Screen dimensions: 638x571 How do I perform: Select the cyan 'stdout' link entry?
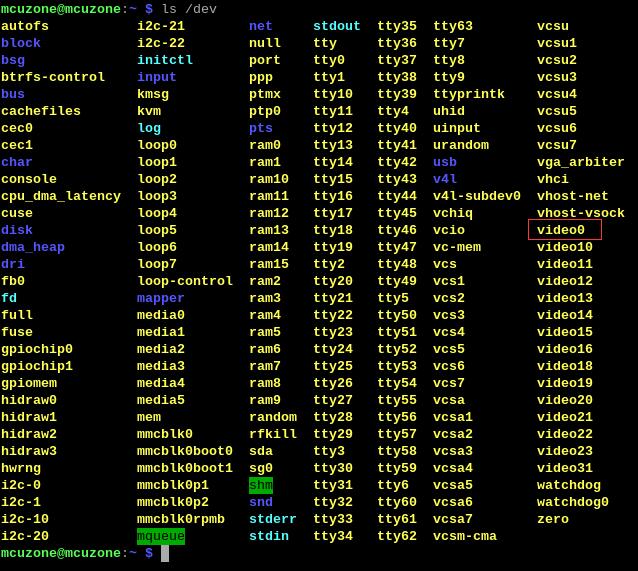(336, 26)
